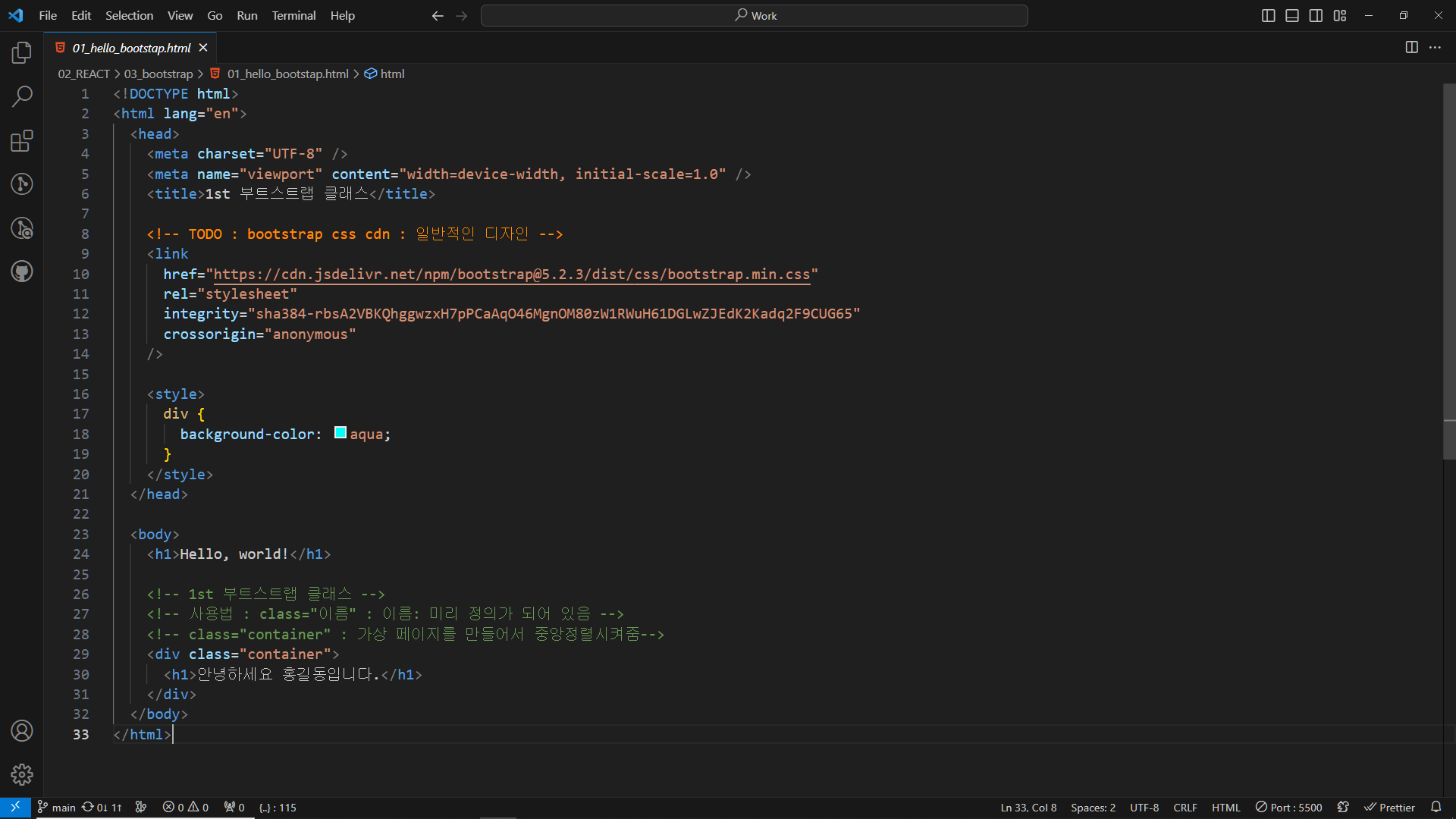Open the Terminal menu
The image size is (1456, 819).
[293, 15]
